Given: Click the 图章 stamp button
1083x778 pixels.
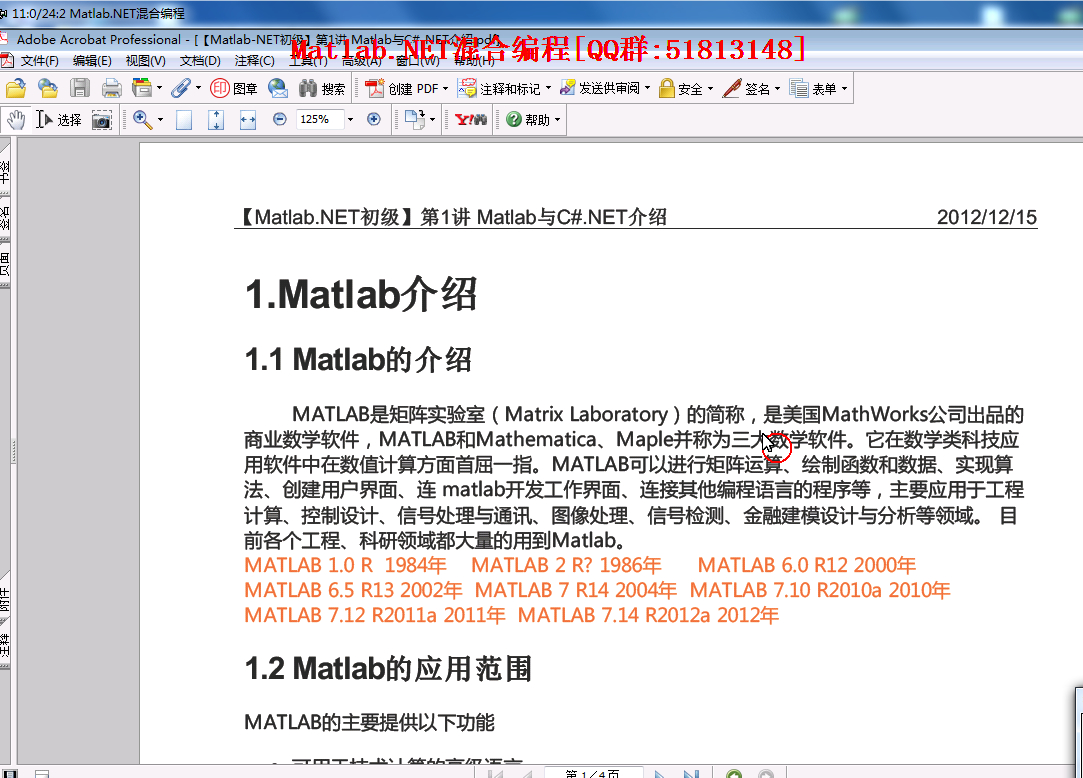Looking at the screenshot, I should click(x=234, y=88).
